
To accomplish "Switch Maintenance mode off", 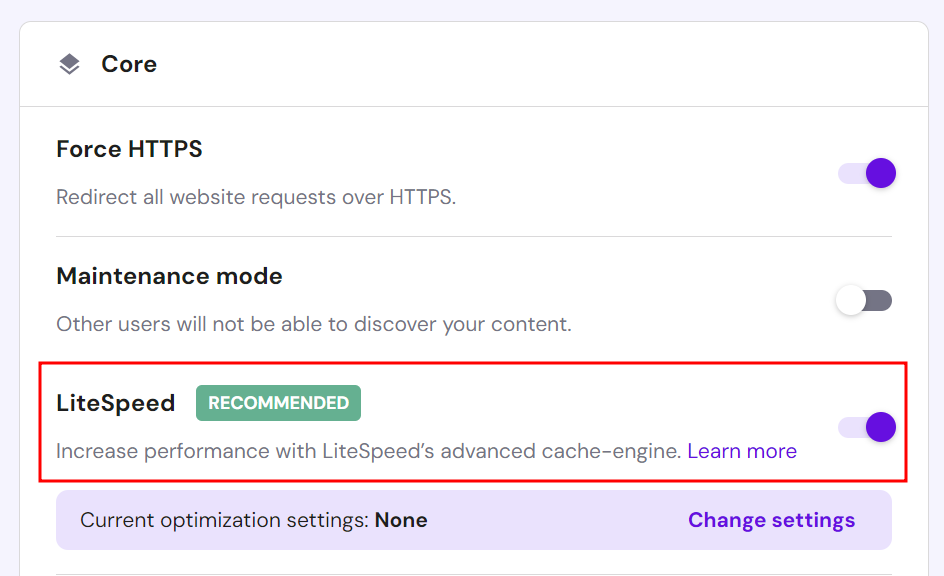I will pos(864,300).
